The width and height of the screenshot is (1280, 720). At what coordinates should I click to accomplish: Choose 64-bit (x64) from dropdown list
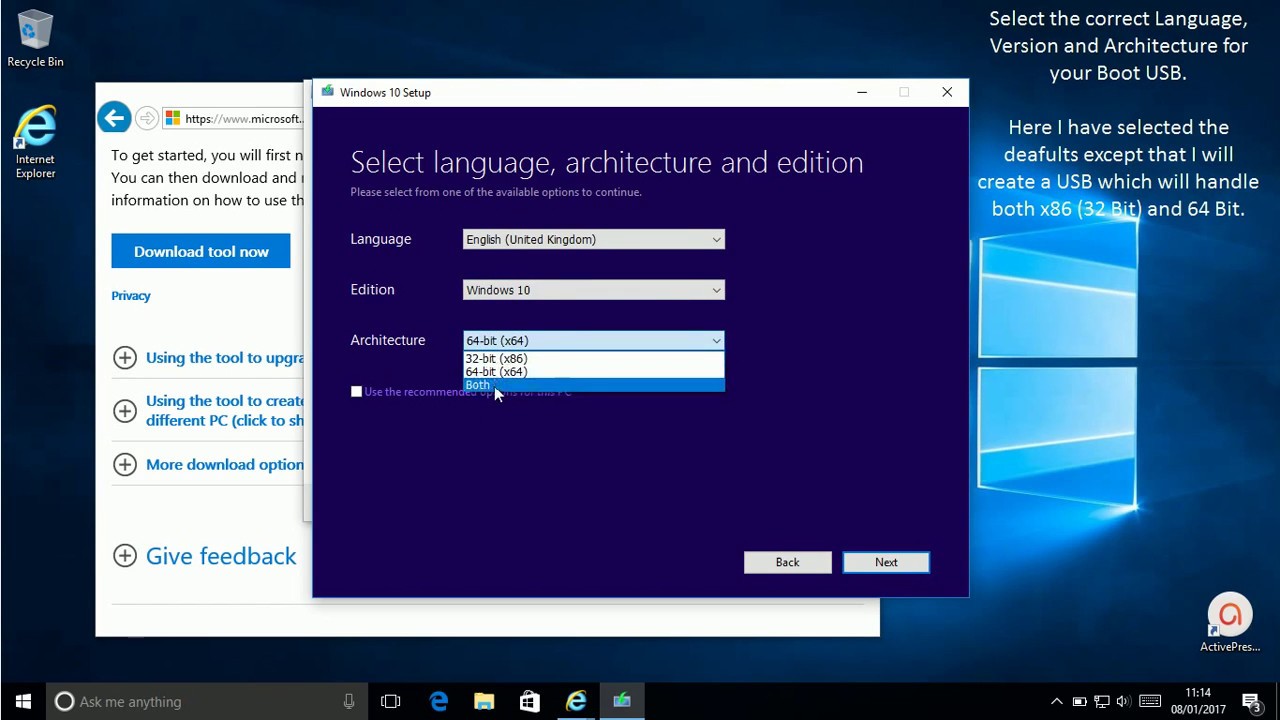[x=593, y=371]
